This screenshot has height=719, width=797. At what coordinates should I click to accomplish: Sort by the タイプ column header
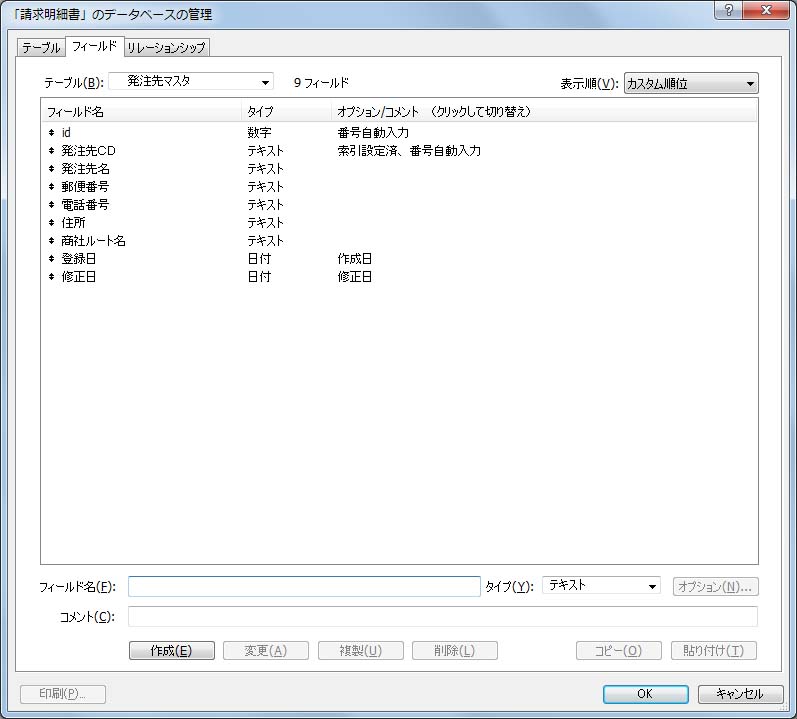pos(286,111)
